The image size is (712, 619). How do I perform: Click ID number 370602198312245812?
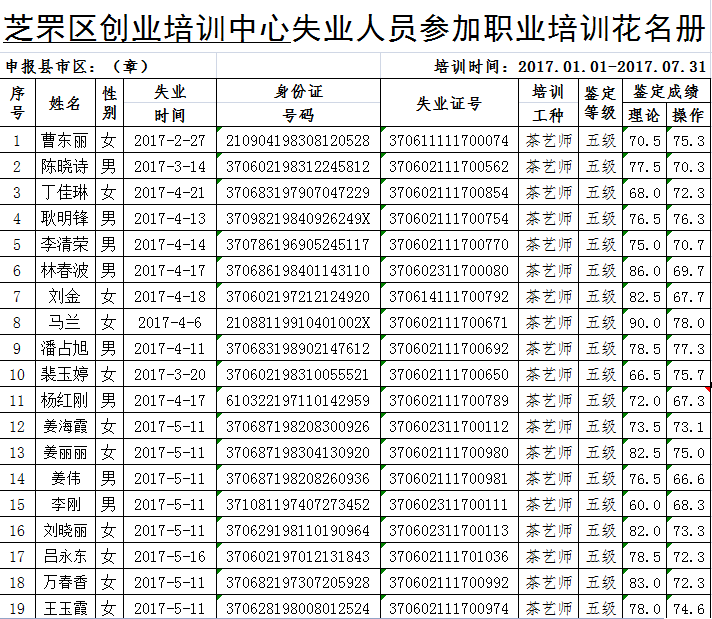pyautogui.click(x=298, y=166)
